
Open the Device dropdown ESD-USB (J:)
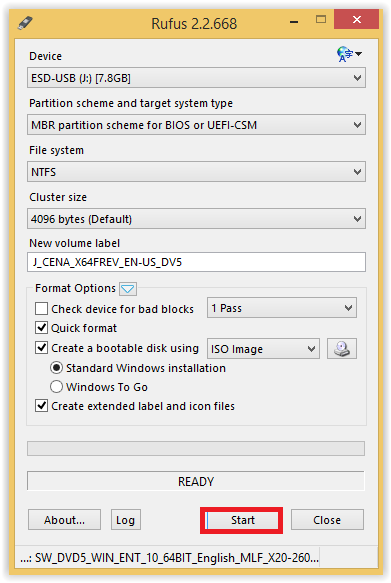coord(196,78)
